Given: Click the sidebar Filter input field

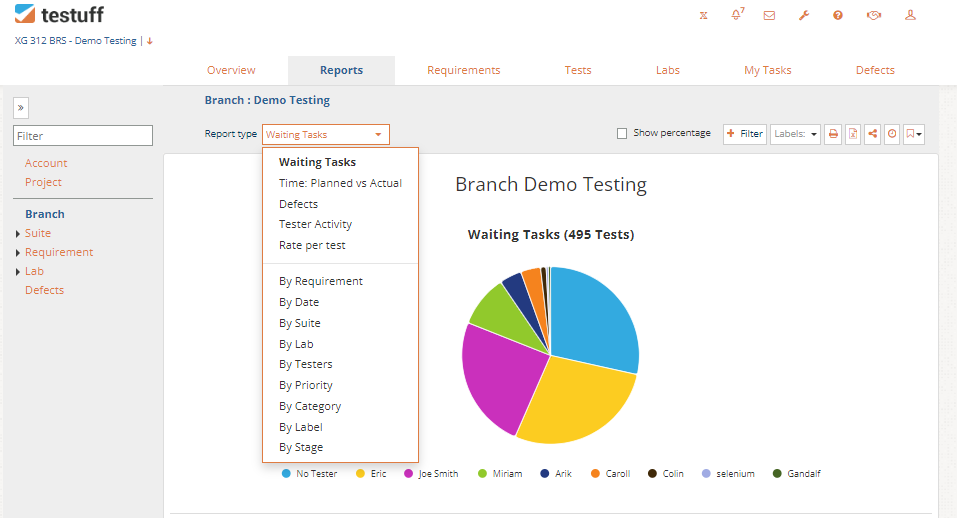Looking at the screenshot, I should (x=83, y=135).
